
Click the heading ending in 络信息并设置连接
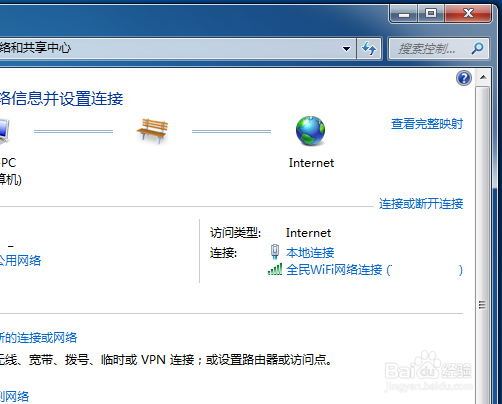click(x=61, y=99)
